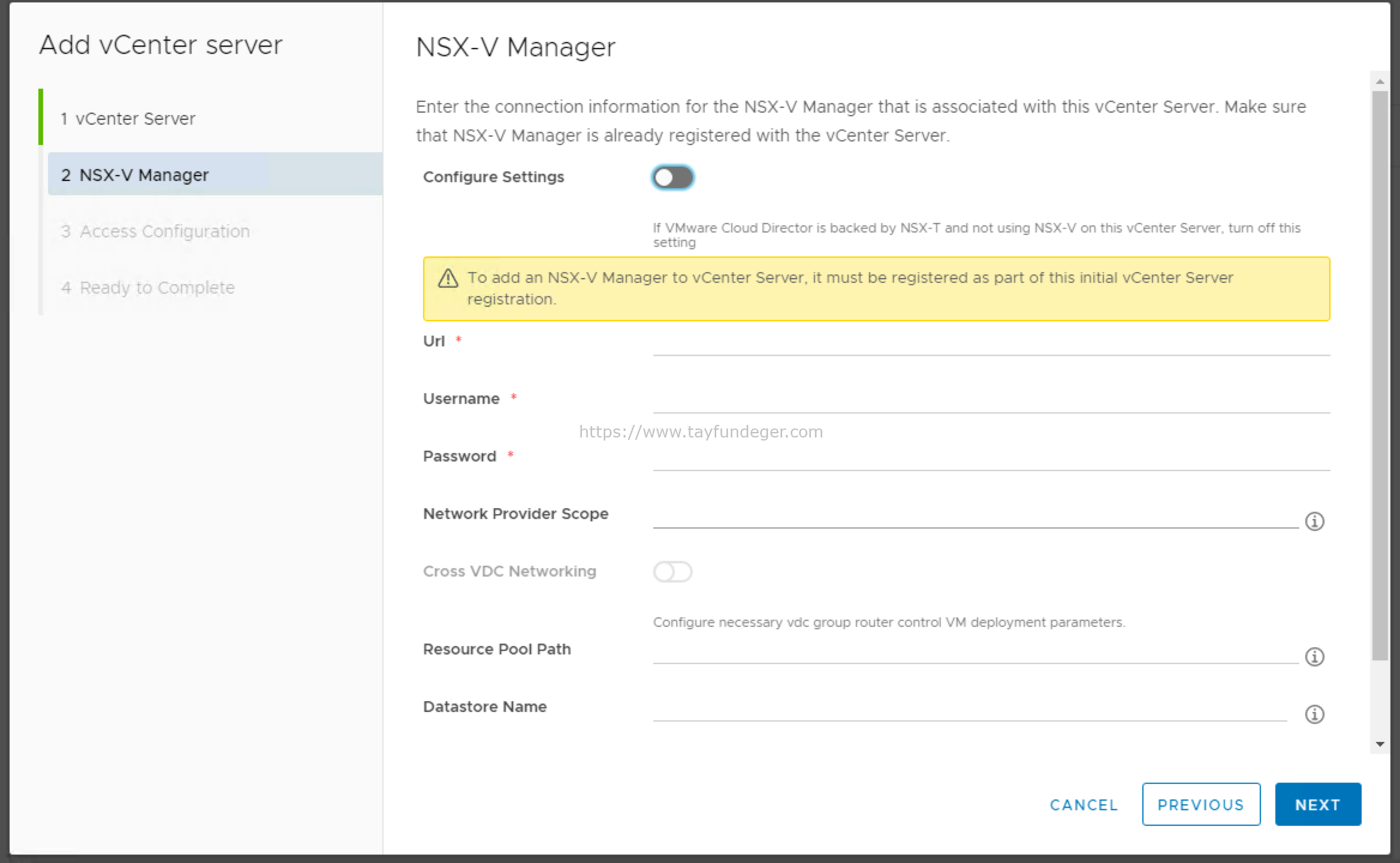Focus the Resource Pool Path field
The image size is (1400, 863).
click(x=976, y=650)
